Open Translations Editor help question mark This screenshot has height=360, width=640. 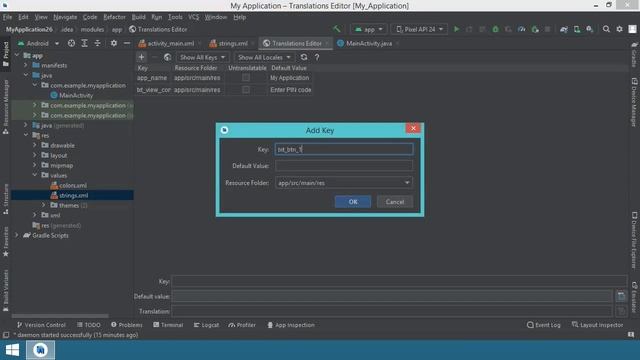pos(317,58)
